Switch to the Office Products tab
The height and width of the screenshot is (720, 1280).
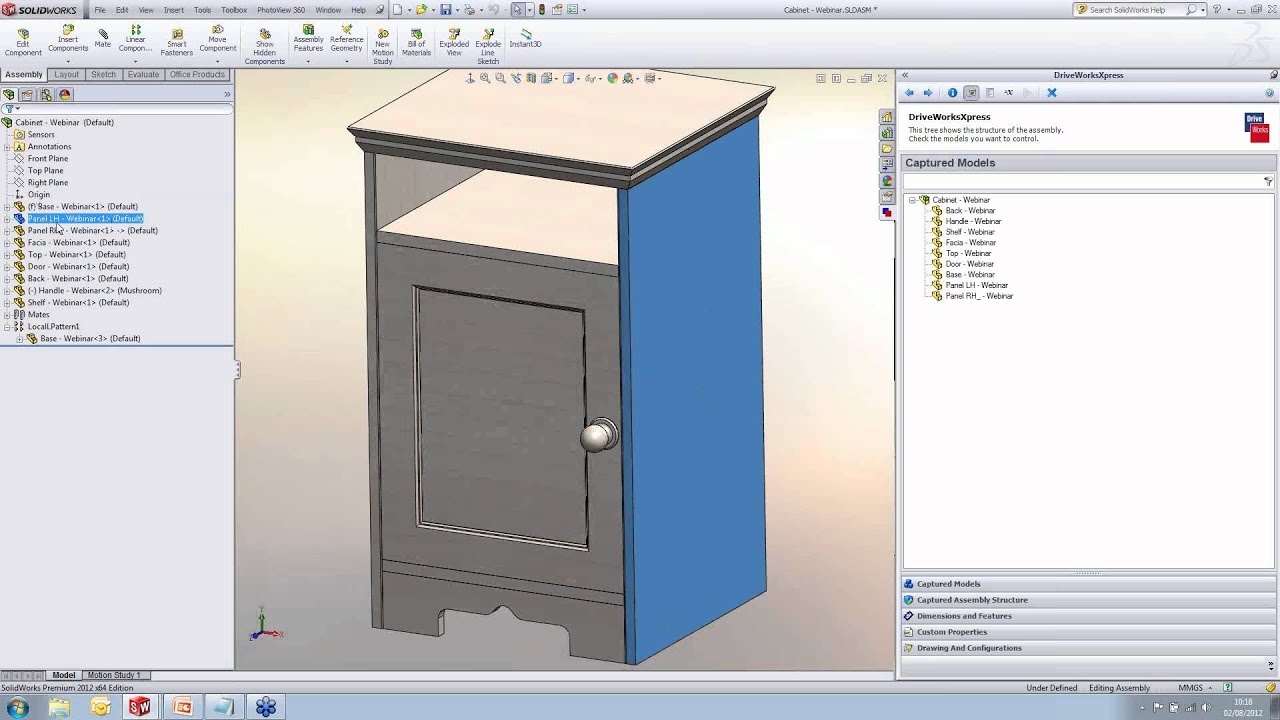197,75
